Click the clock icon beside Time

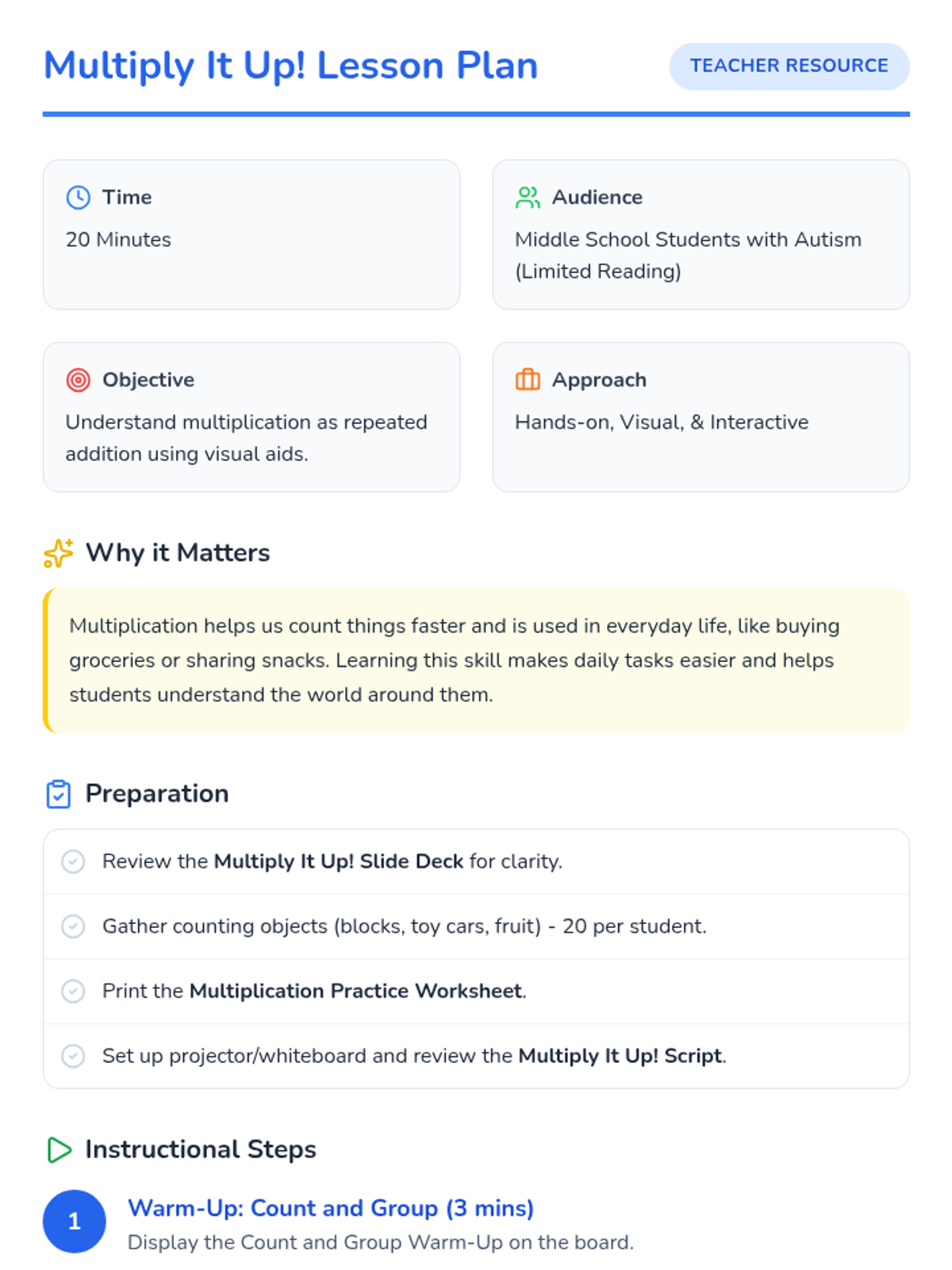pos(78,198)
